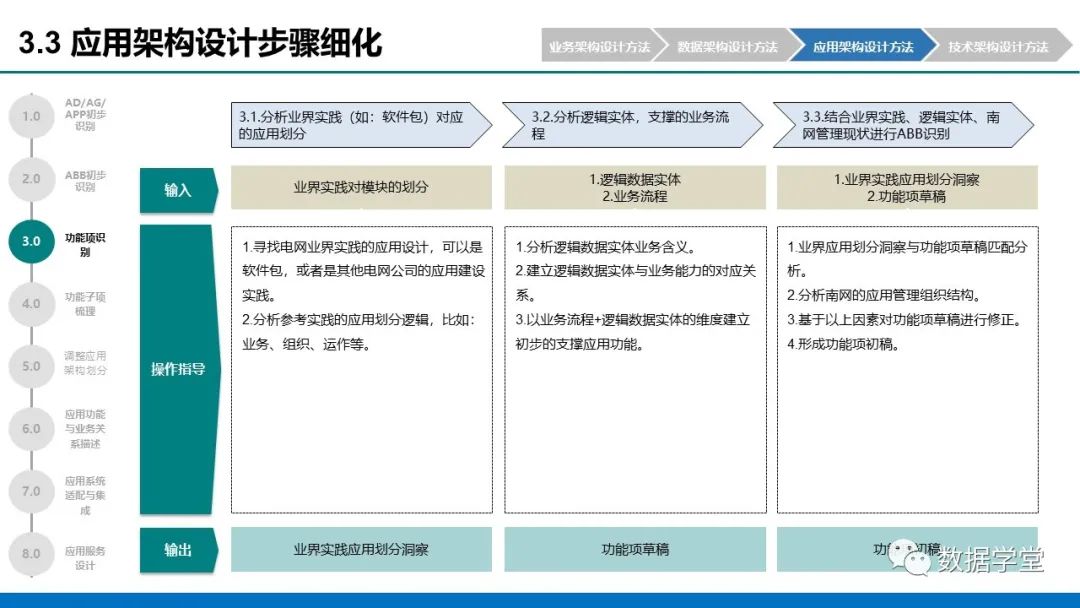This screenshot has height=608, width=1080.
Task: Click step circle 8.0 应用服务设计
Action: pyautogui.click(x=32, y=553)
